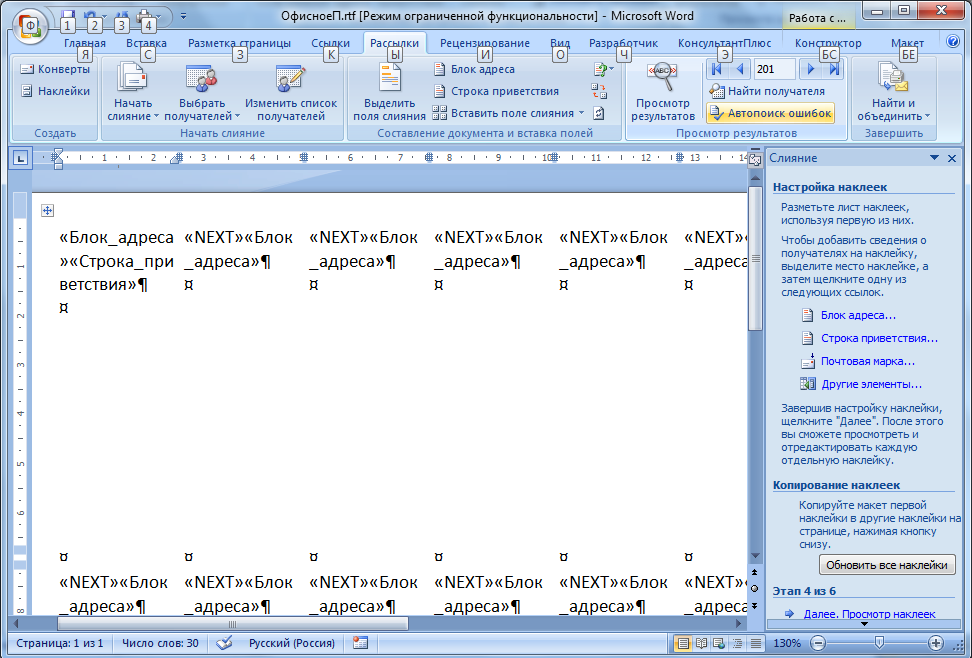The height and width of the screenshot is (658, 972).
Task: Expand Начать слияние dropdown arrow
Action: 156,116
